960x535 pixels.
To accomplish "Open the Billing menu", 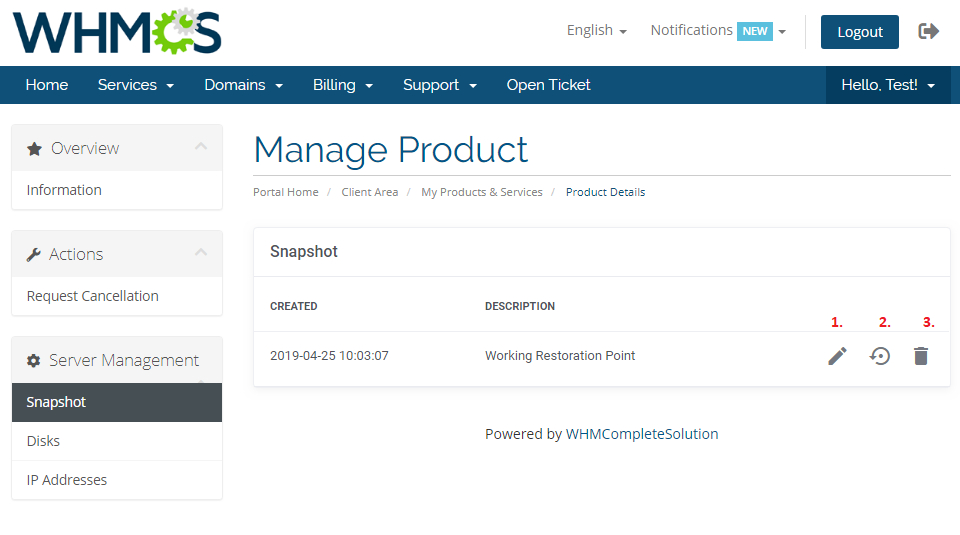I will click(x=343, y=85).
